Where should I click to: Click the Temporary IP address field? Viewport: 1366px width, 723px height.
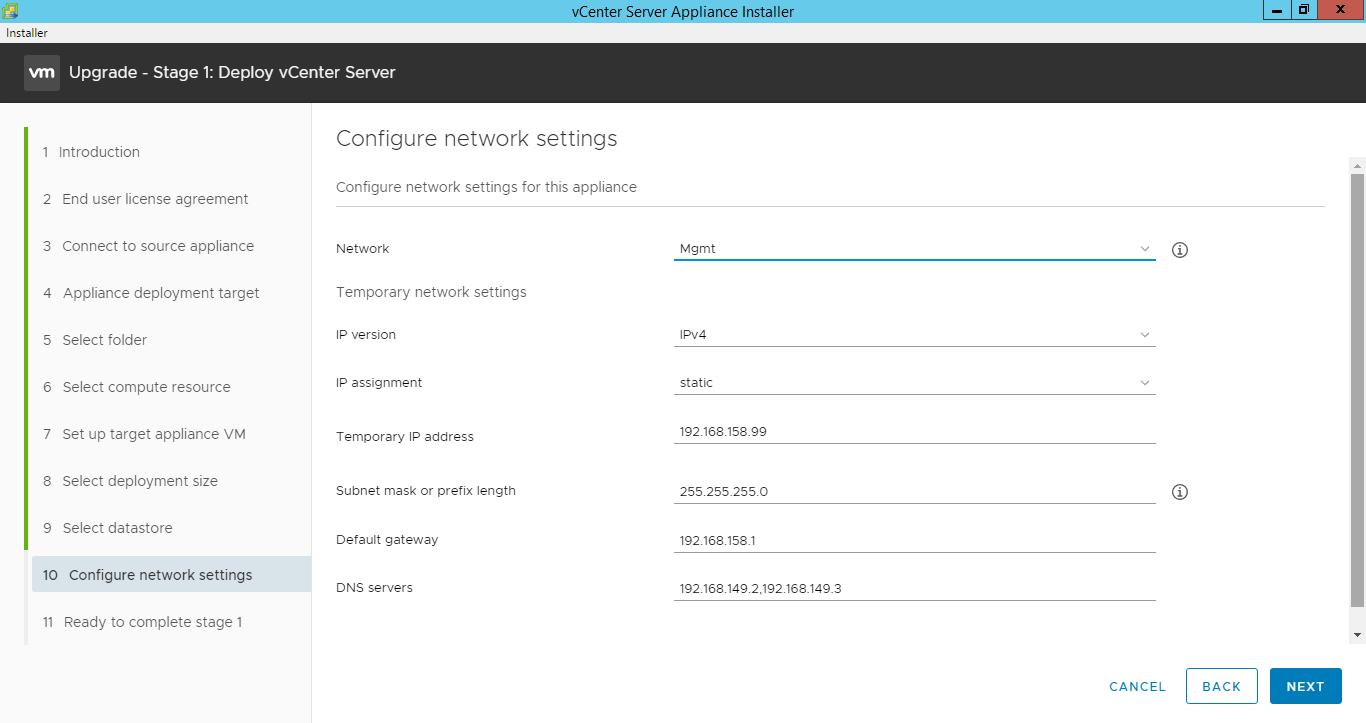914,431
